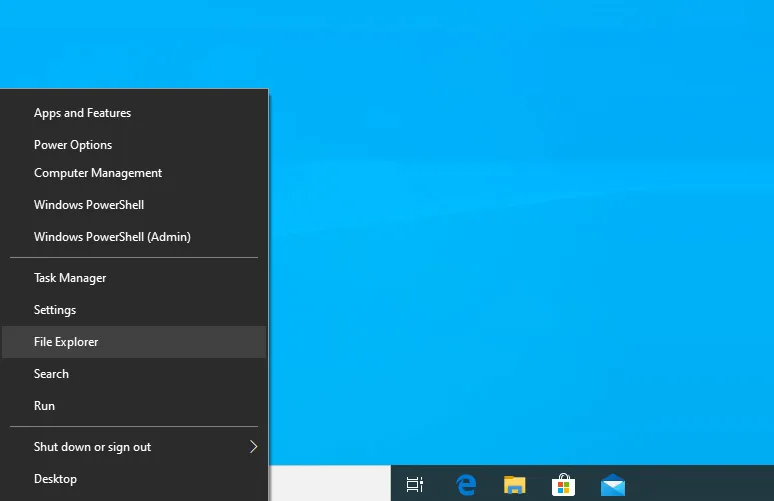
Task: Open the Mail app on taskbar
Action: click(613, 485)
